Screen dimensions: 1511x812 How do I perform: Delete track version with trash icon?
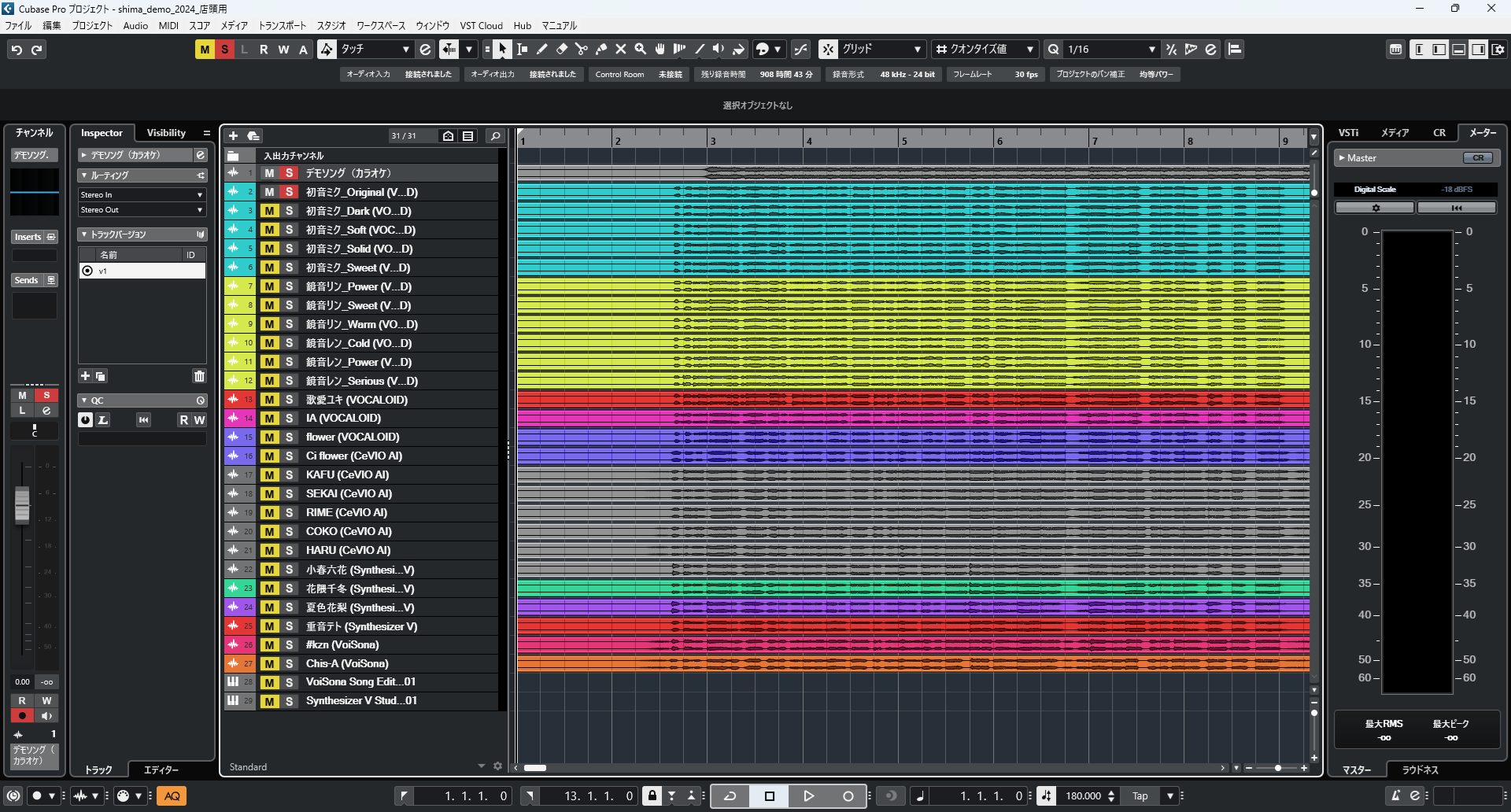click(199, 376)
